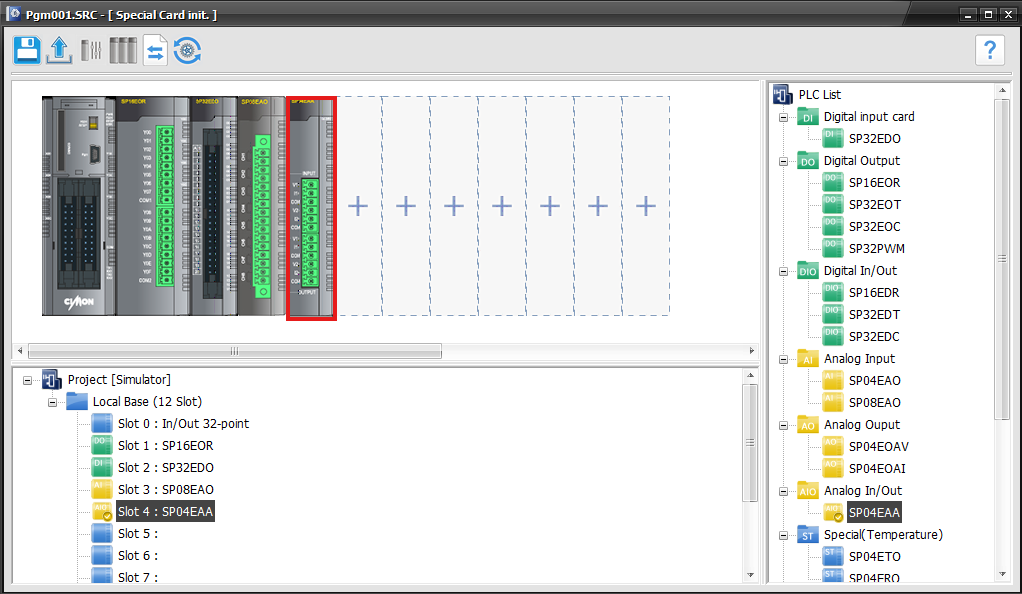This screenshot has width=1022, height=594.
Task: Click the Upload to PLC icon
Action: click(59, 50)
